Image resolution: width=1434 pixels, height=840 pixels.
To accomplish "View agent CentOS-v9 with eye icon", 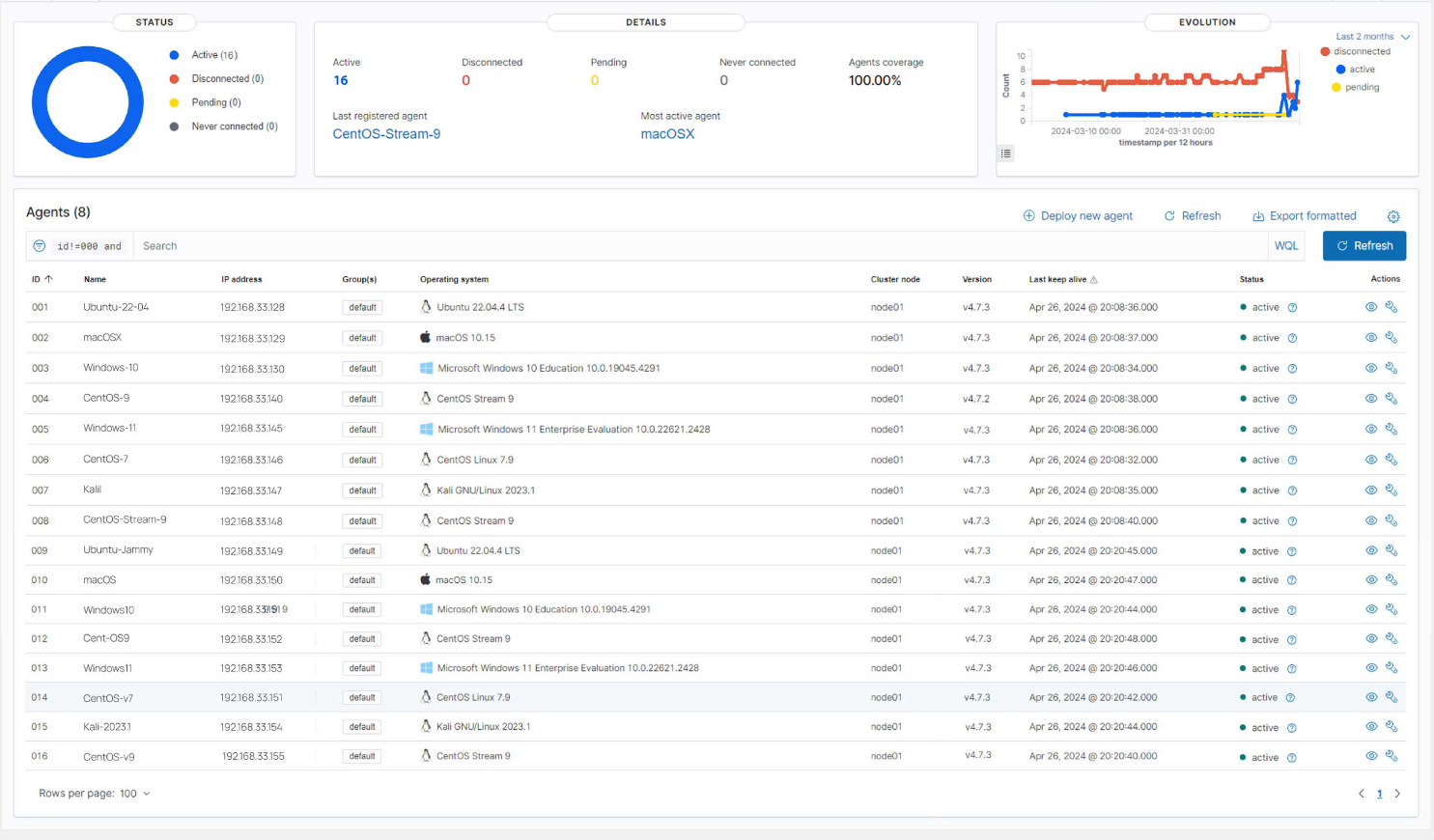I will click(x=1370, y=756).
